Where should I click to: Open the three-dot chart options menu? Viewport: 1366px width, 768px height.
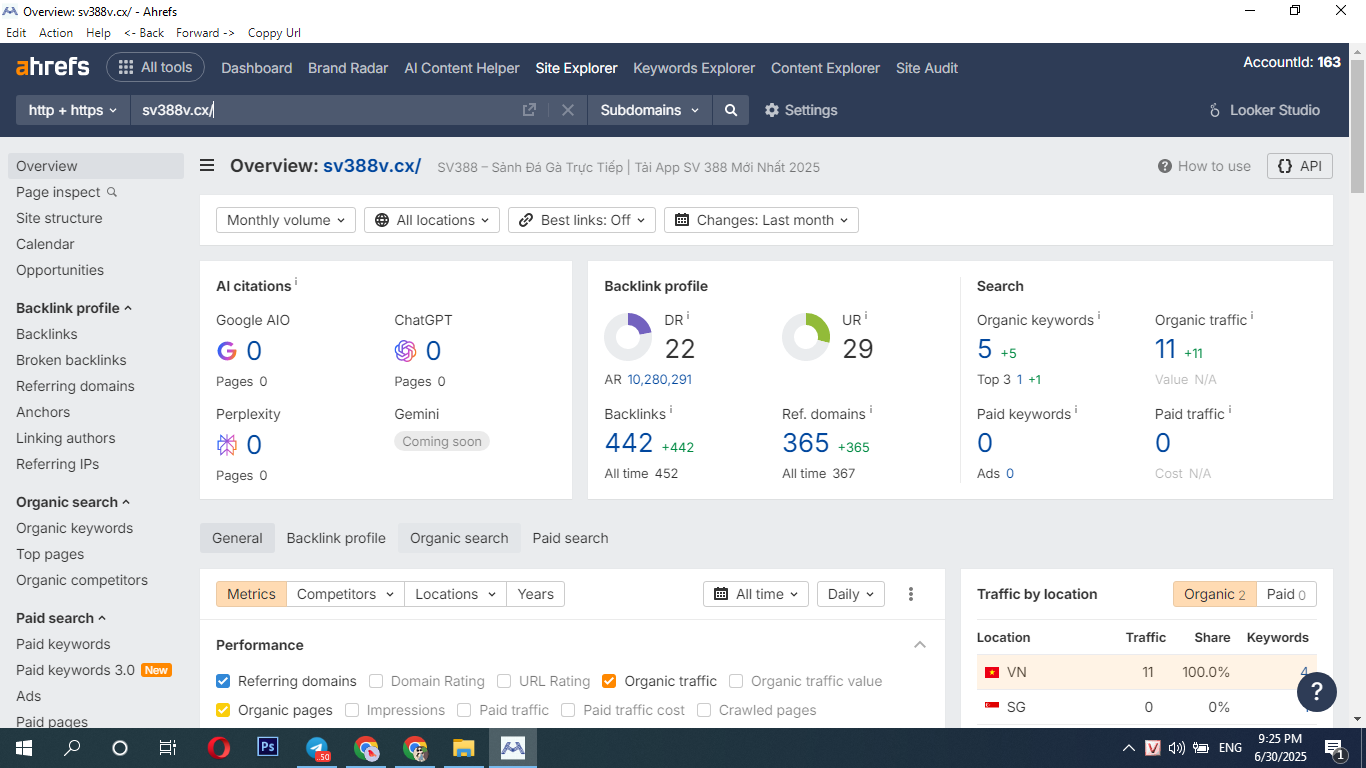(x=911, y=594)
